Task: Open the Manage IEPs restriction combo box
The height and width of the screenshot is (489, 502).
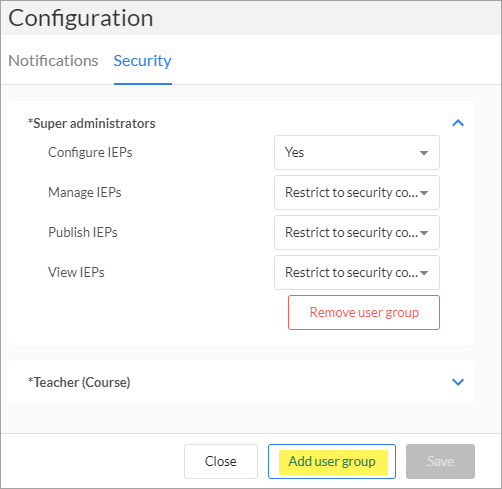Action: click(x=357, y=192)
